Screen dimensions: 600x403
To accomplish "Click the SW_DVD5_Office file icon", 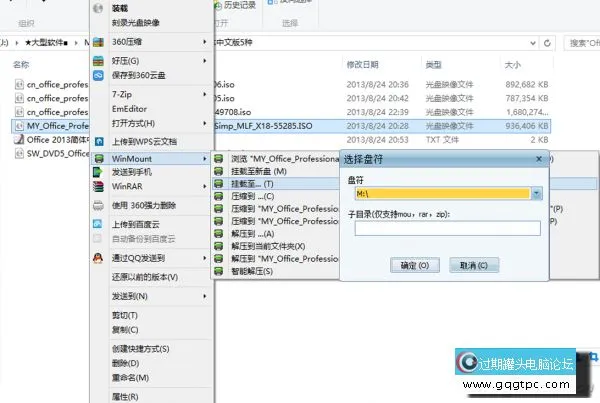I will 19,153.
